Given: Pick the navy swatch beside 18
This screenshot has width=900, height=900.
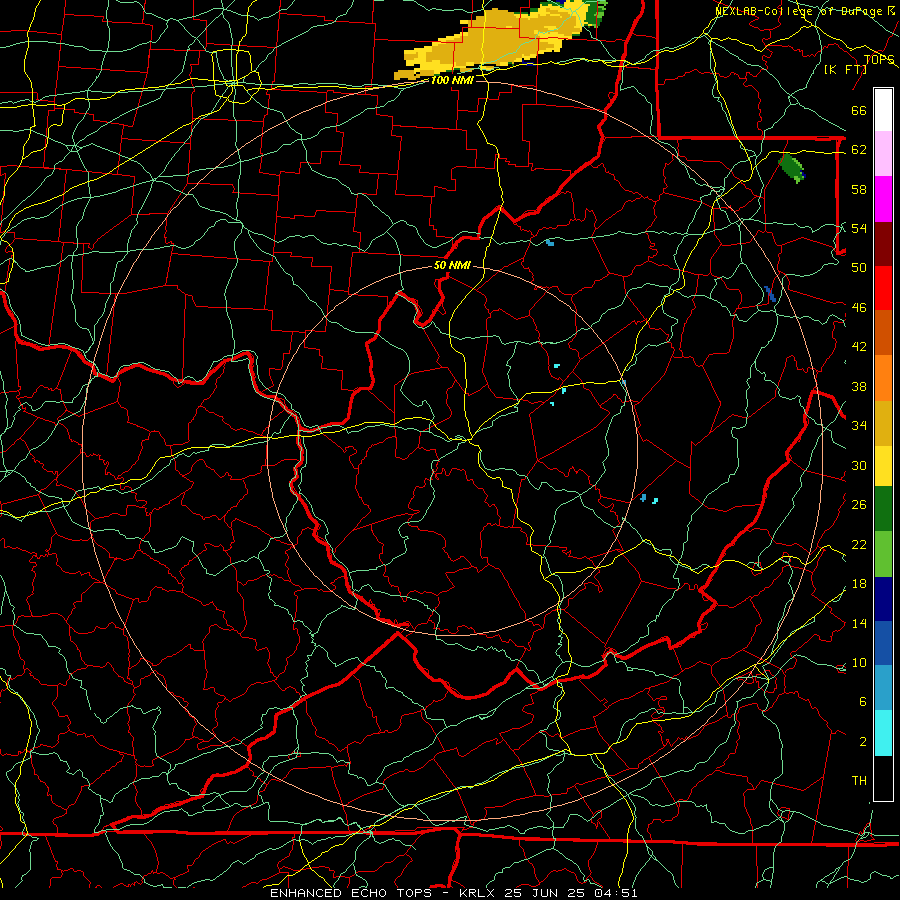Looking at the screenshot, I should point(883,599).
